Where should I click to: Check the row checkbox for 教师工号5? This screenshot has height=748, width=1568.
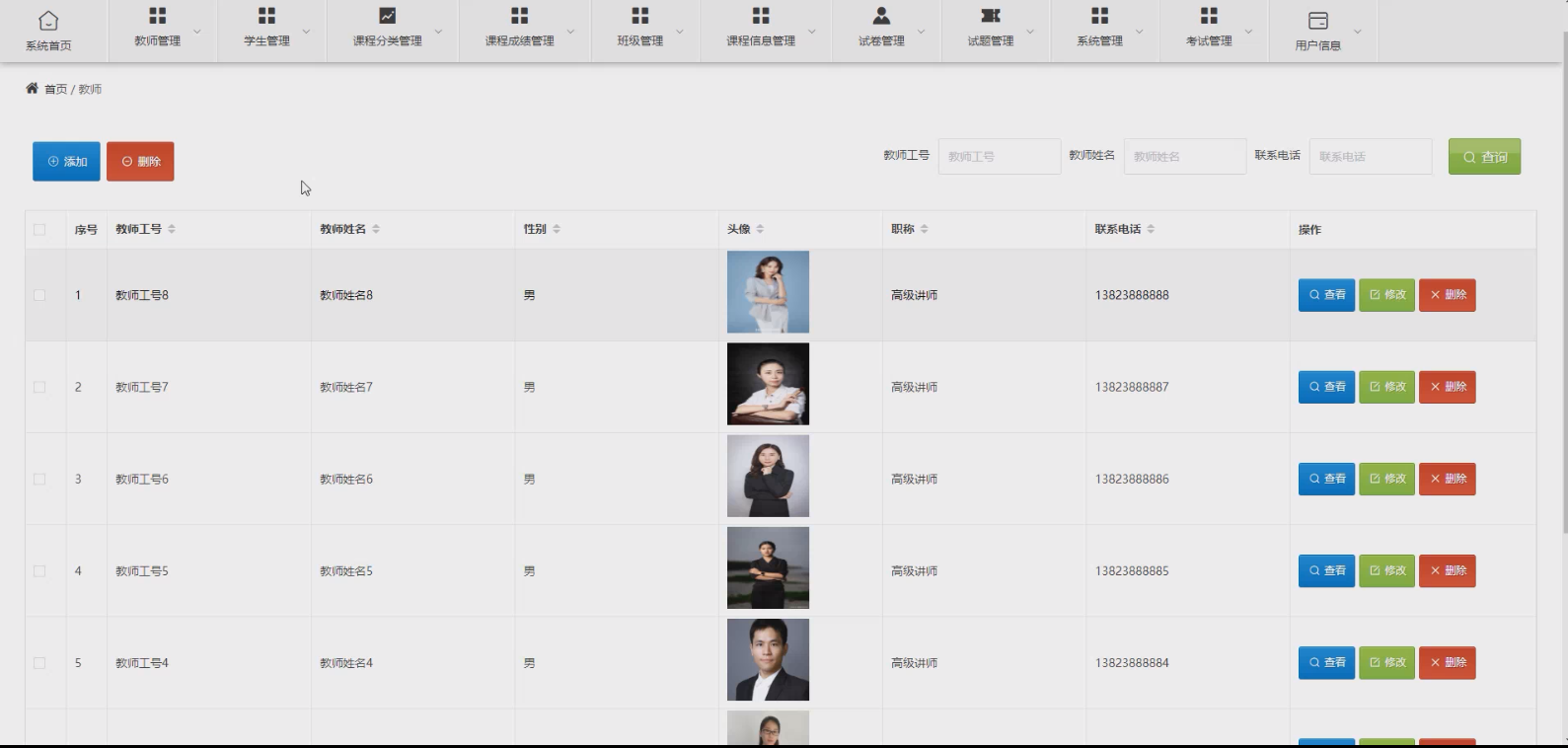pos(39,571)
